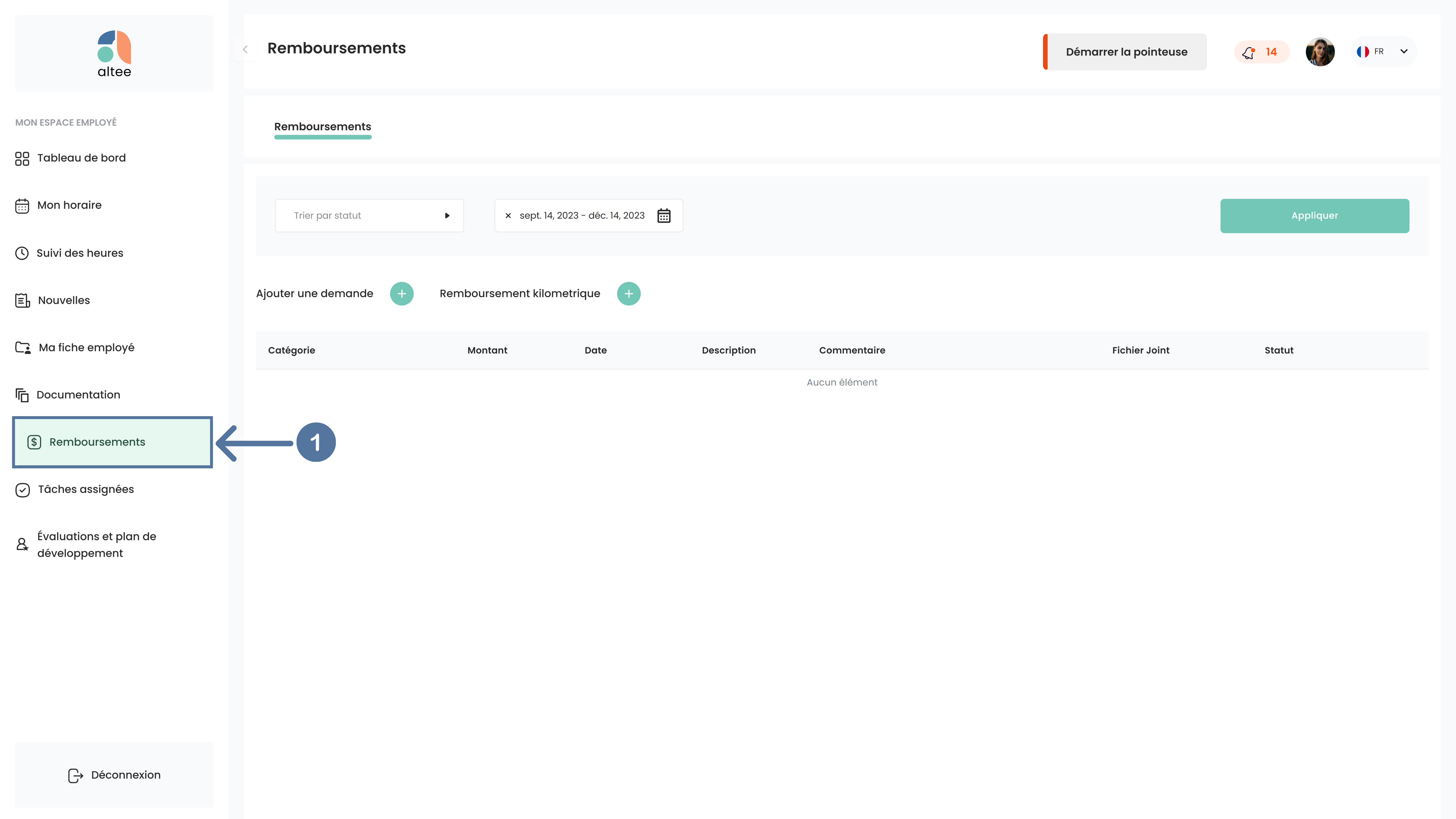Click the Commentaire column header
Screen dimensions: 1456x819
852,350
